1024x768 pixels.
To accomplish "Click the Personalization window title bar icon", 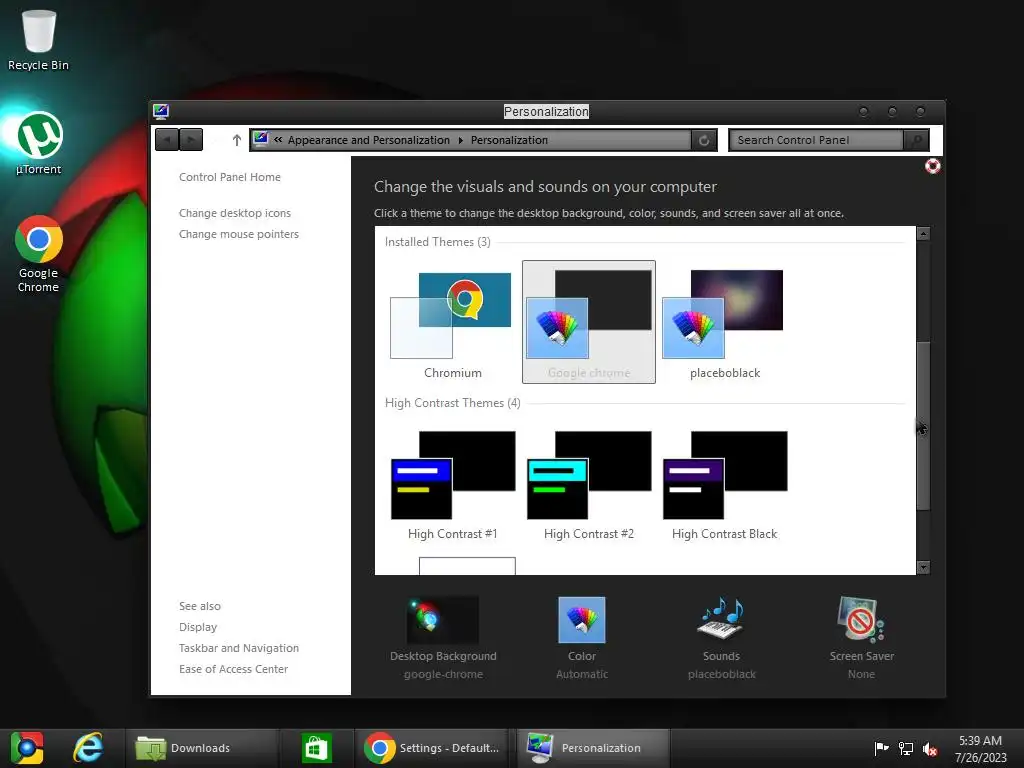I will point(161,111).
